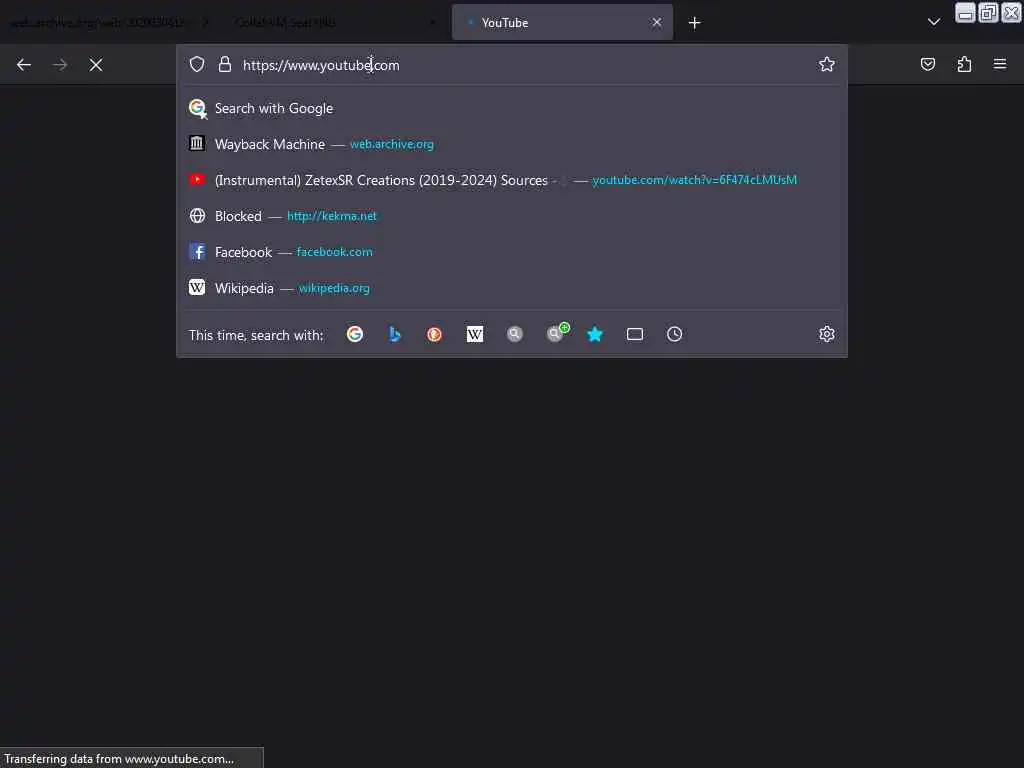Screen dimensions: 1024x768
Task: Open the Wikipedia suggestion
Action: 512,288
